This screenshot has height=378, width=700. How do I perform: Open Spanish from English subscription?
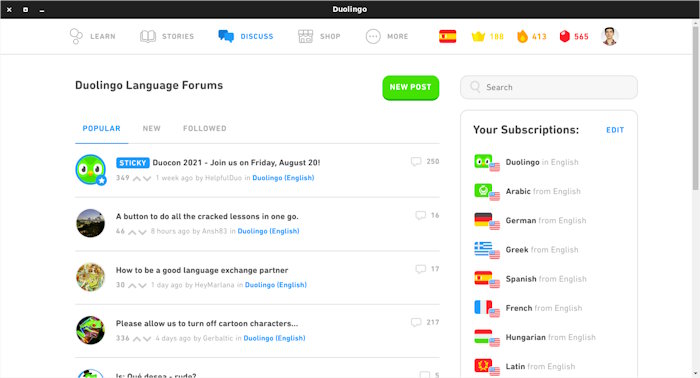pyautogui.click(x=546, y=279)
